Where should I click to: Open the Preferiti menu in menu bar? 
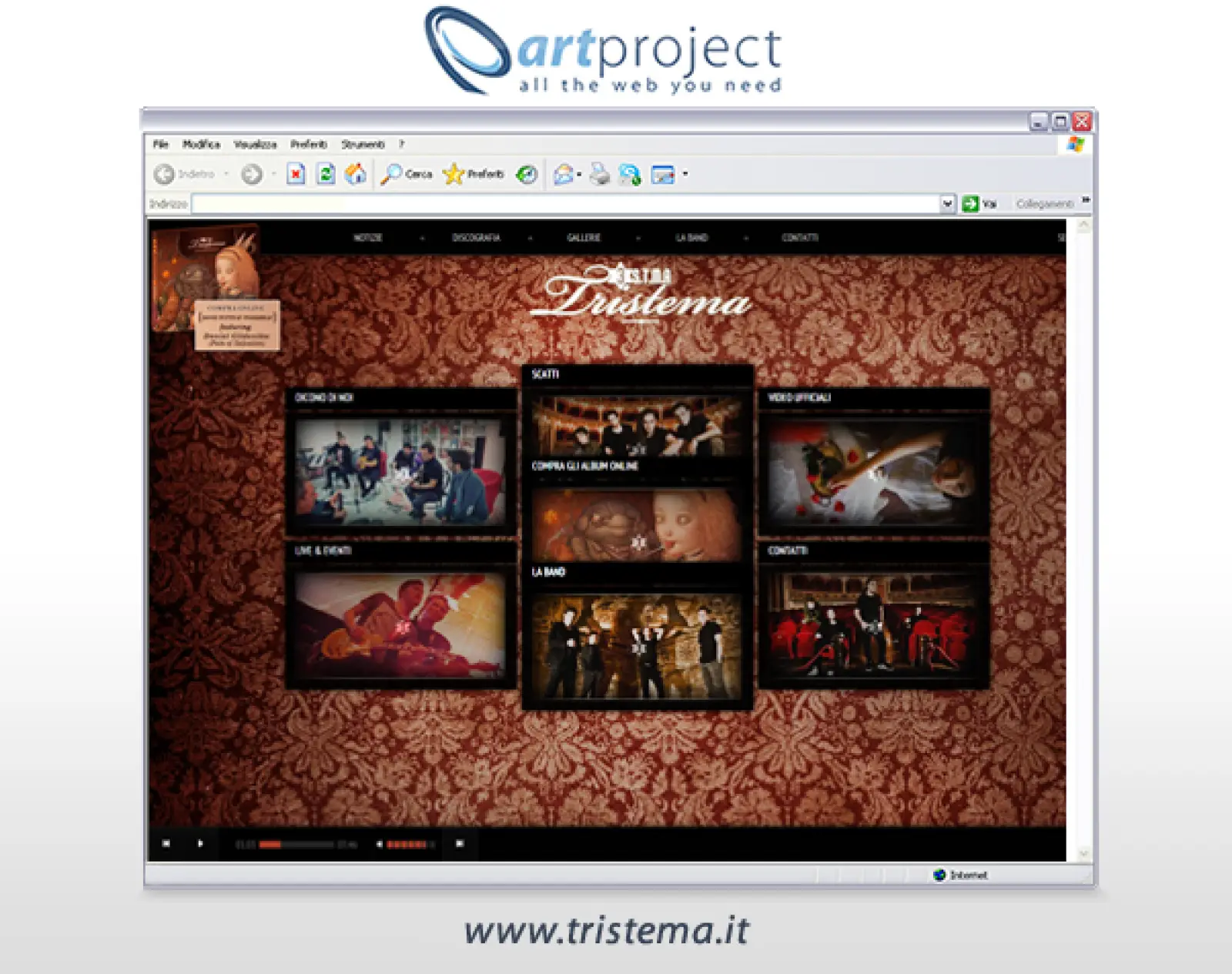[x=309, y=144]
